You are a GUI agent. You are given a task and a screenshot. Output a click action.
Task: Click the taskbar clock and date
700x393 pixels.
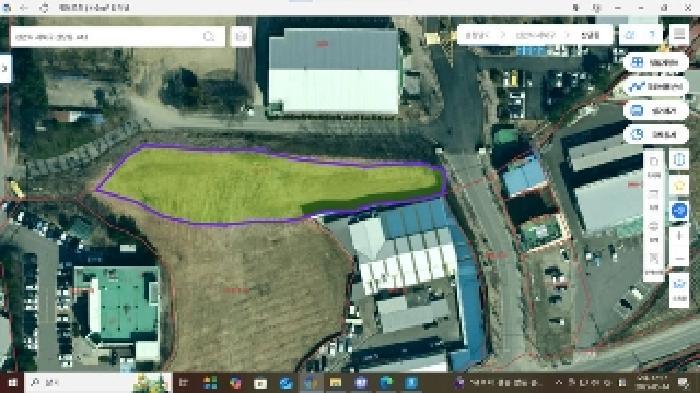coord(652,383)
